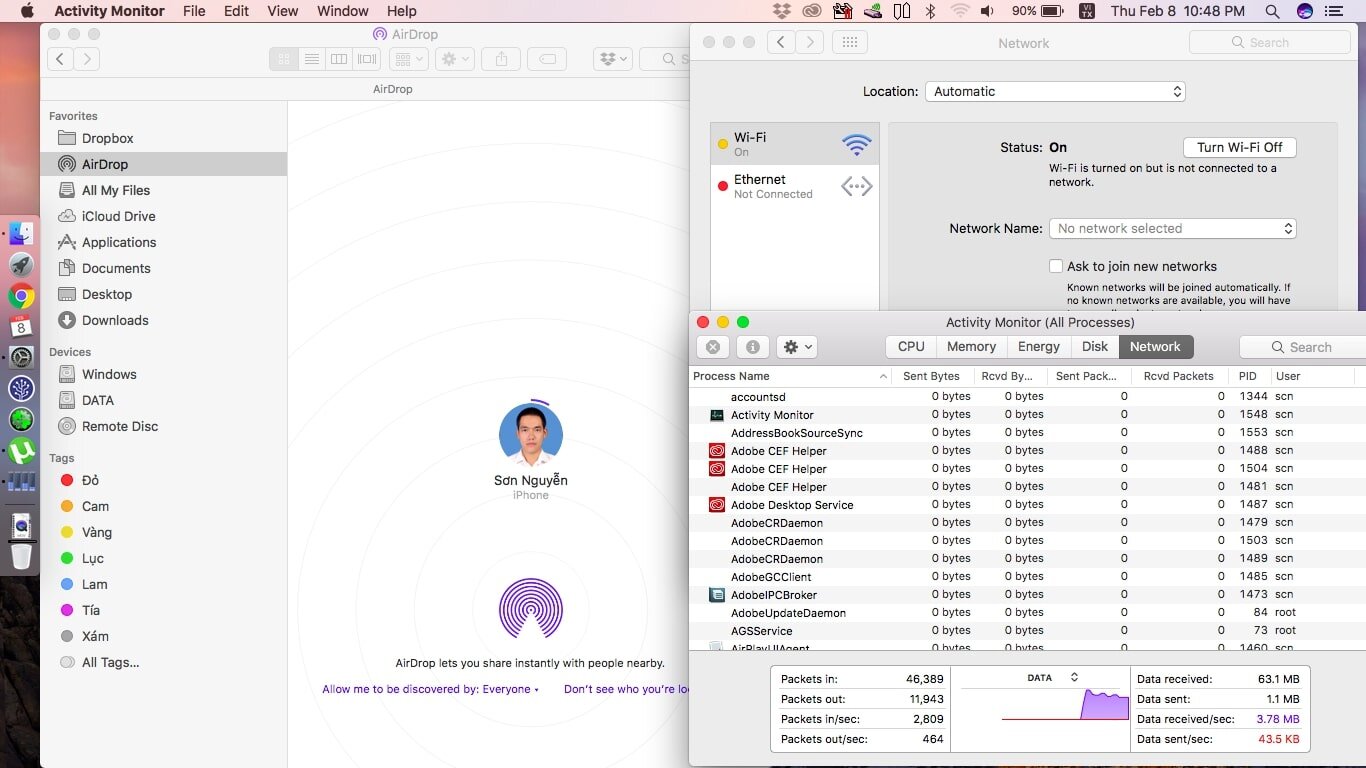The height and width of the screenshot is (768, 1366).
Task: Toggle Ask to join new networks checkbox
Action: pyautogui.click(x=1055, y=266)
